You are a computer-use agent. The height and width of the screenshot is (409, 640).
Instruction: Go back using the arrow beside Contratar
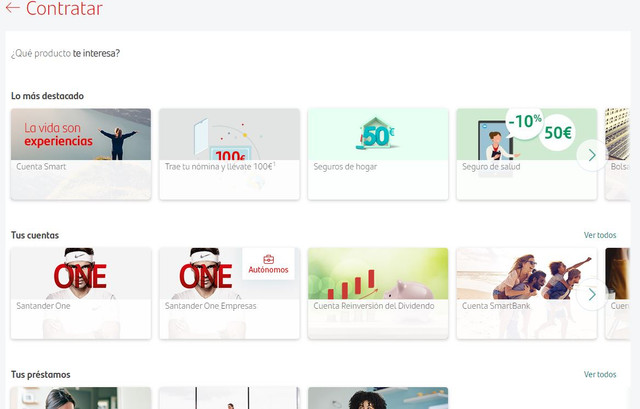[x=13, y=8]
